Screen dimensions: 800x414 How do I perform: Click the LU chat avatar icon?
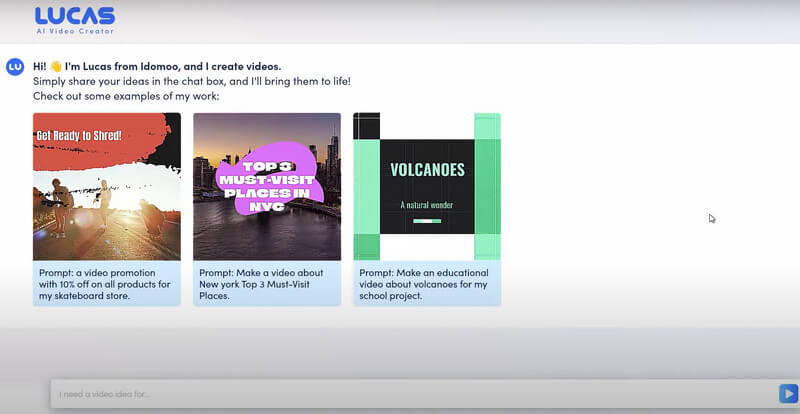click(15, 67)
